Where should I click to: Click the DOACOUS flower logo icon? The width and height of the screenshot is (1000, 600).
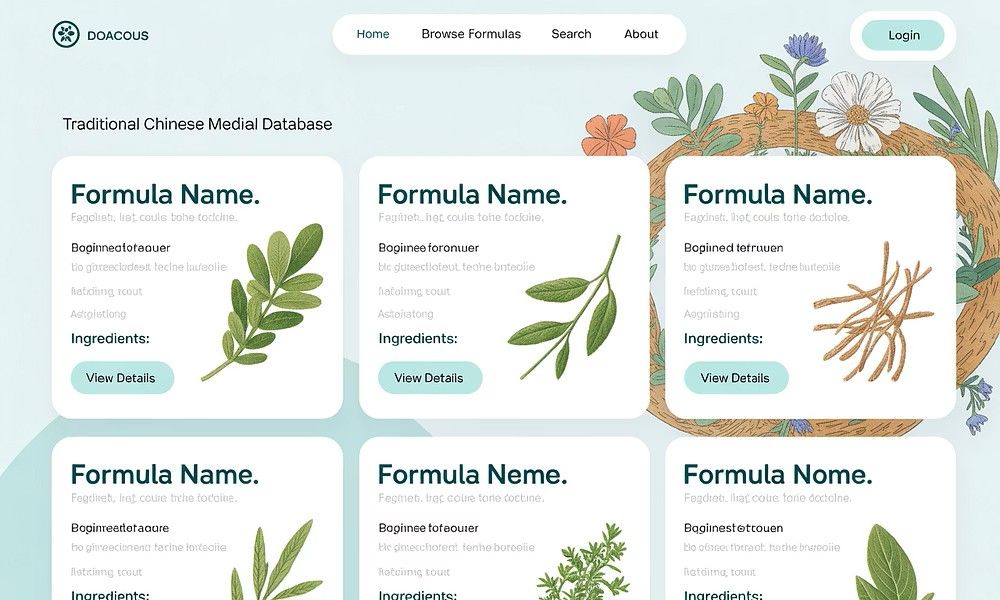coord(66,34)
